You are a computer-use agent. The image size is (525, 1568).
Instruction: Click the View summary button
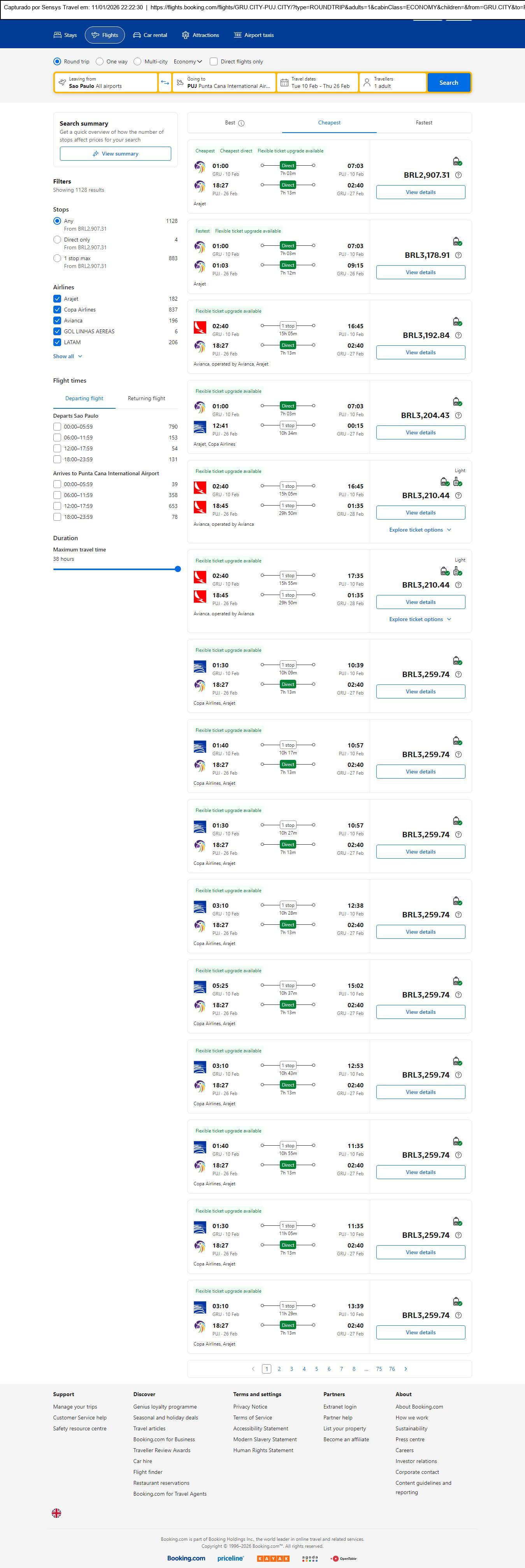pos(115,154)
